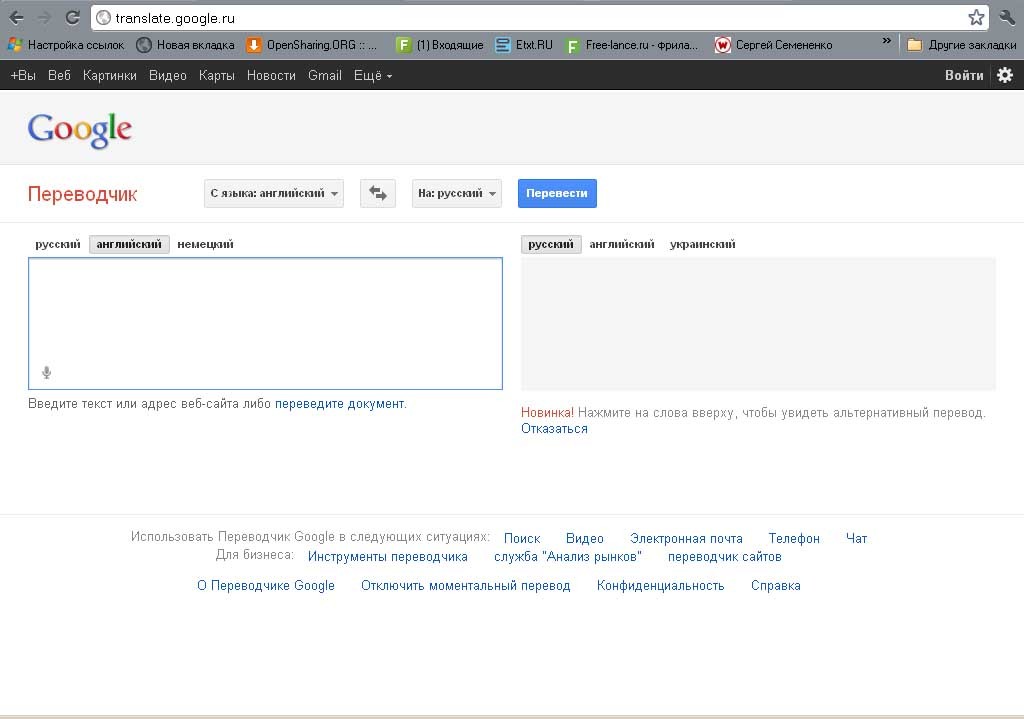Open the Чат link

click(856, 538)
